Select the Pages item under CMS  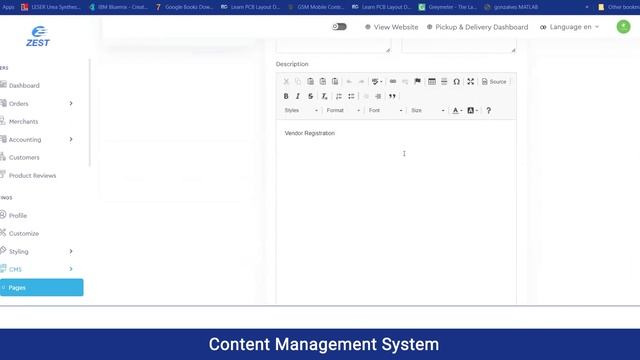coord(41,288)
